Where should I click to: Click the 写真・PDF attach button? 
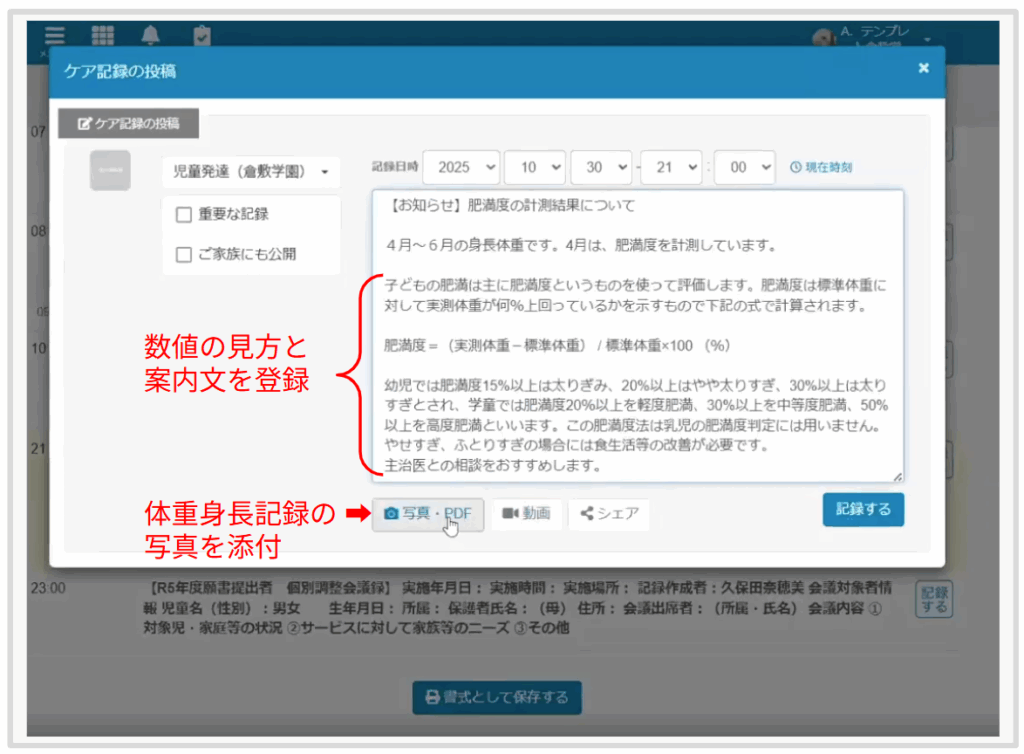pos(428,514)
